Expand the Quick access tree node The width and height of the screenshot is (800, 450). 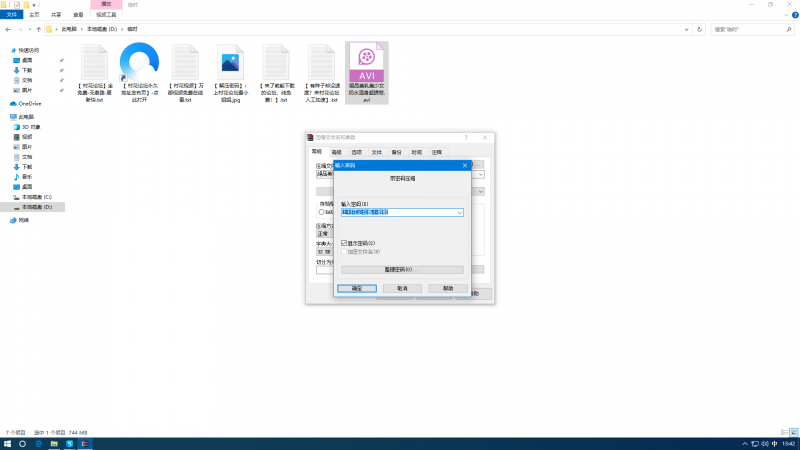click(x=5, y=49)
